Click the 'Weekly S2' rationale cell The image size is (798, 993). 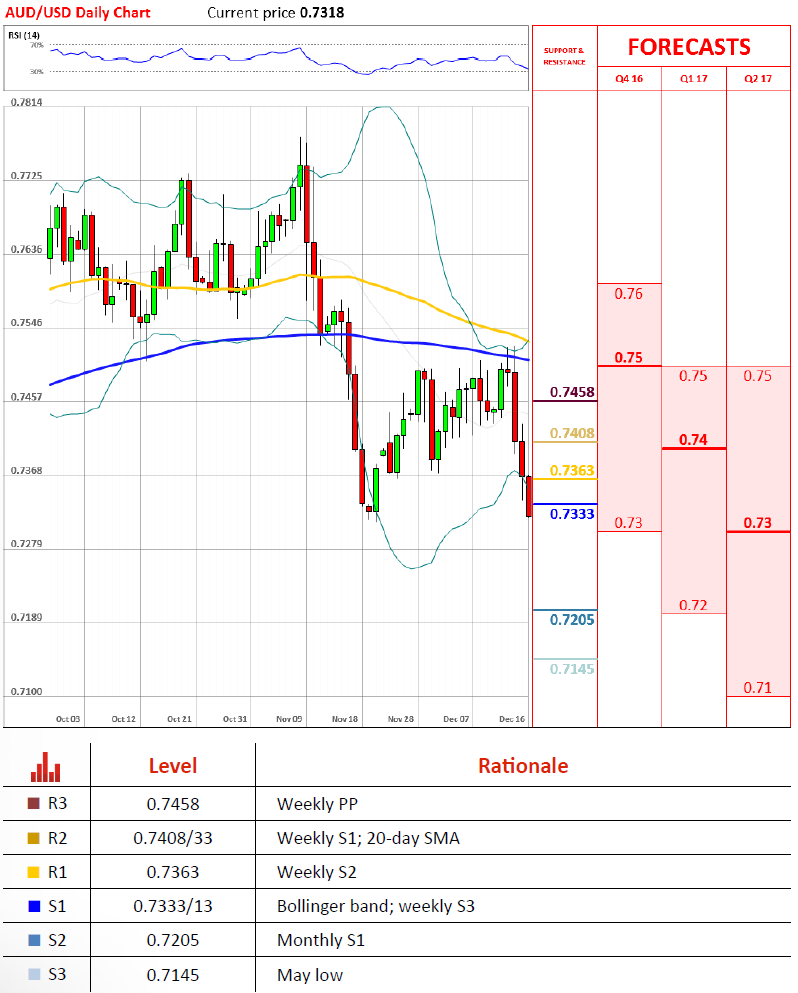[317, 873]
